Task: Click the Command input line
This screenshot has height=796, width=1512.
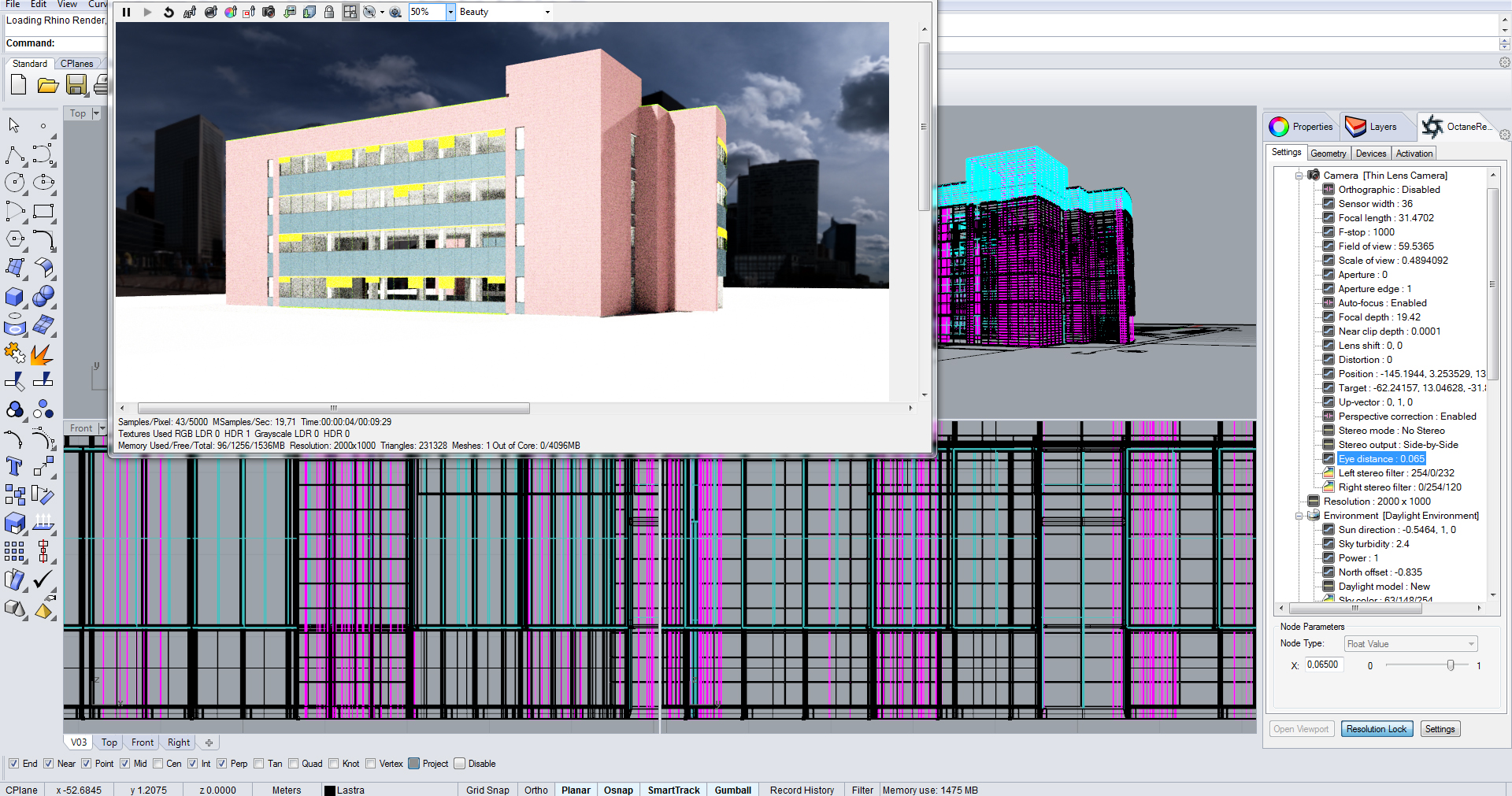Action: click(x=57, y=43)
